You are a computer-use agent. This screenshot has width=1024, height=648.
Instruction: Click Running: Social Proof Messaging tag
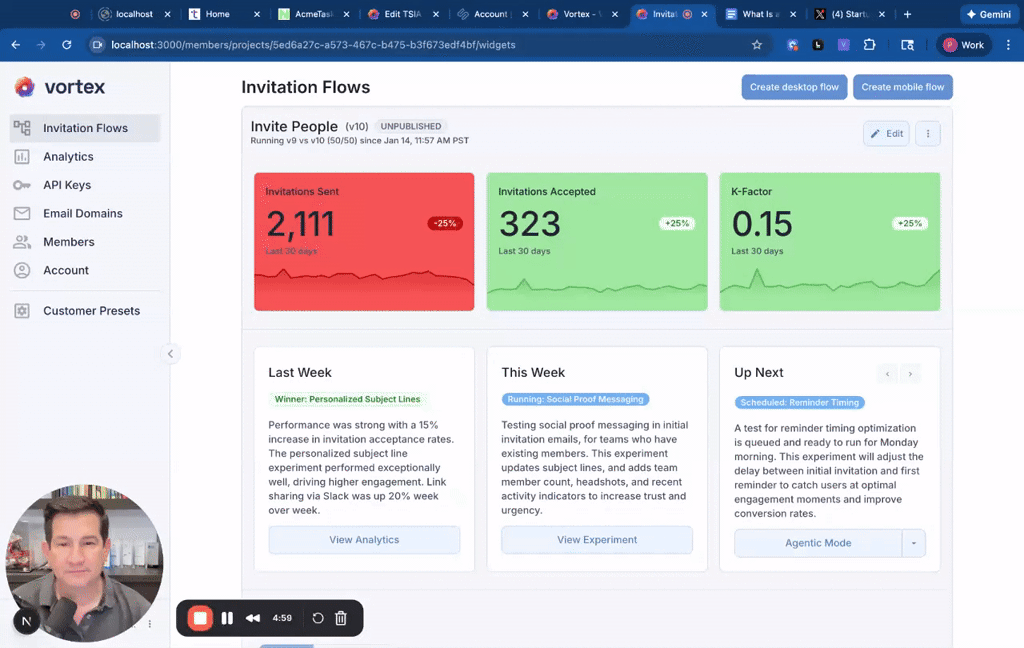(575, 399)
